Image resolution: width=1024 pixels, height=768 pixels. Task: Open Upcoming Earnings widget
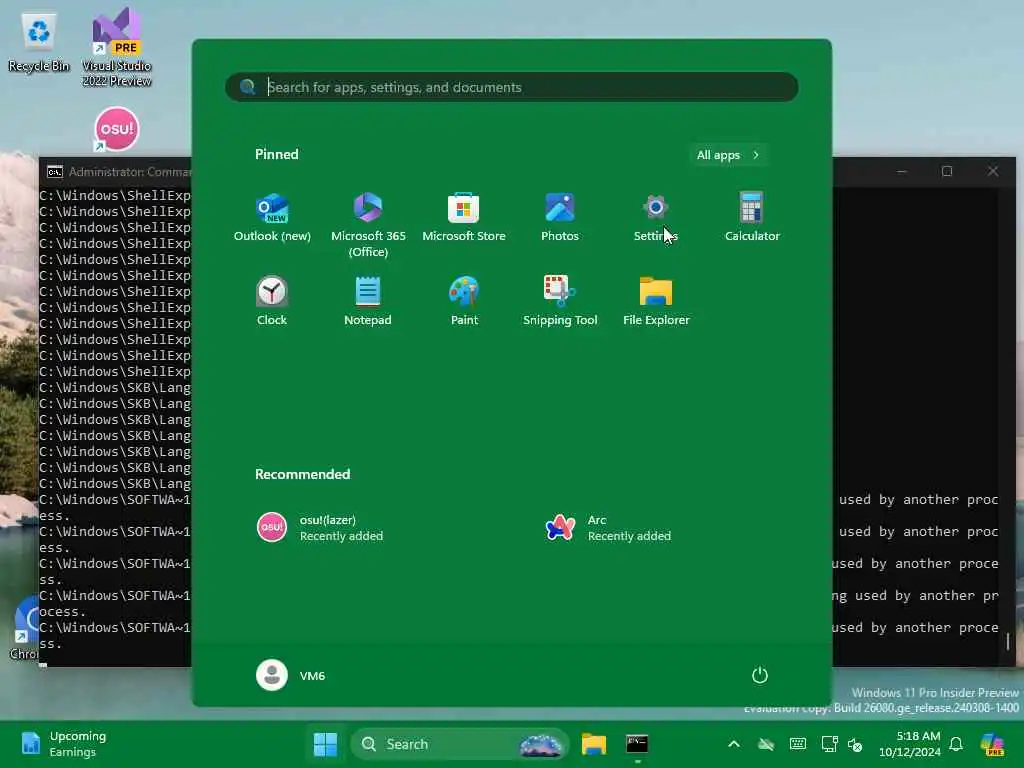63,744
